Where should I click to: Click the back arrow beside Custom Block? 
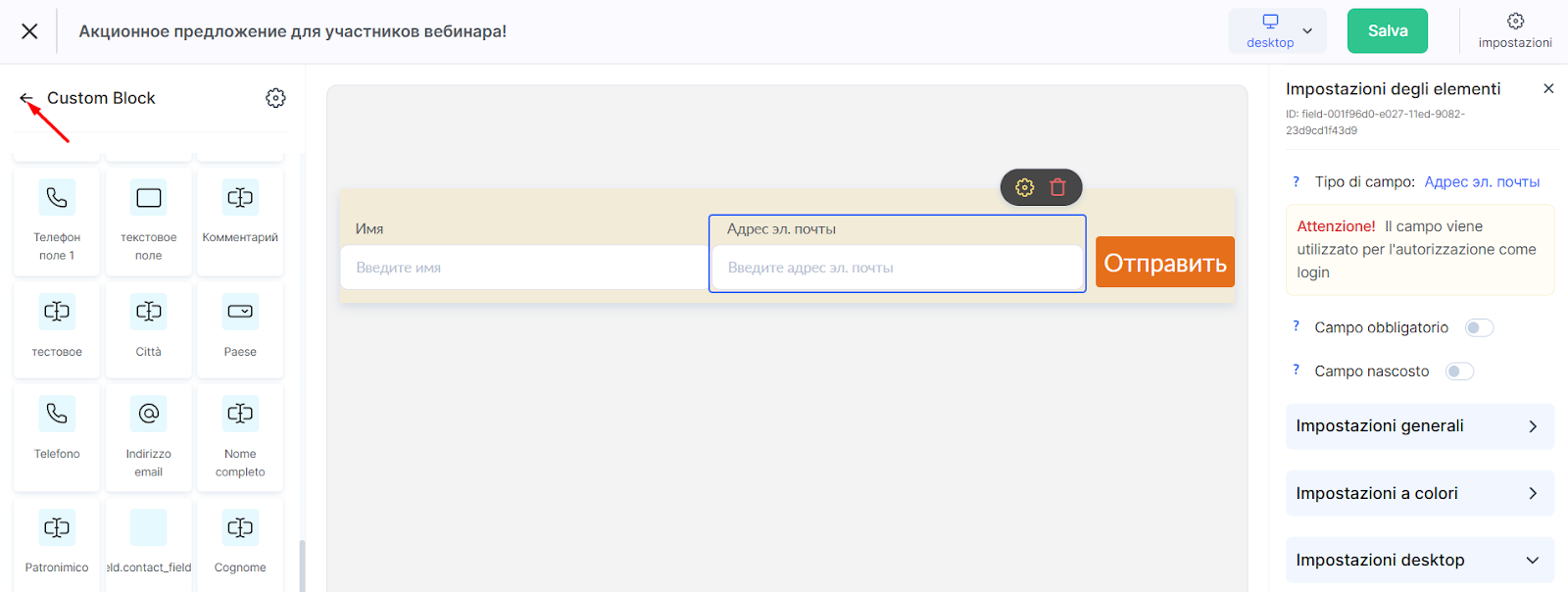pyautogui.click(x=26, y=98)
